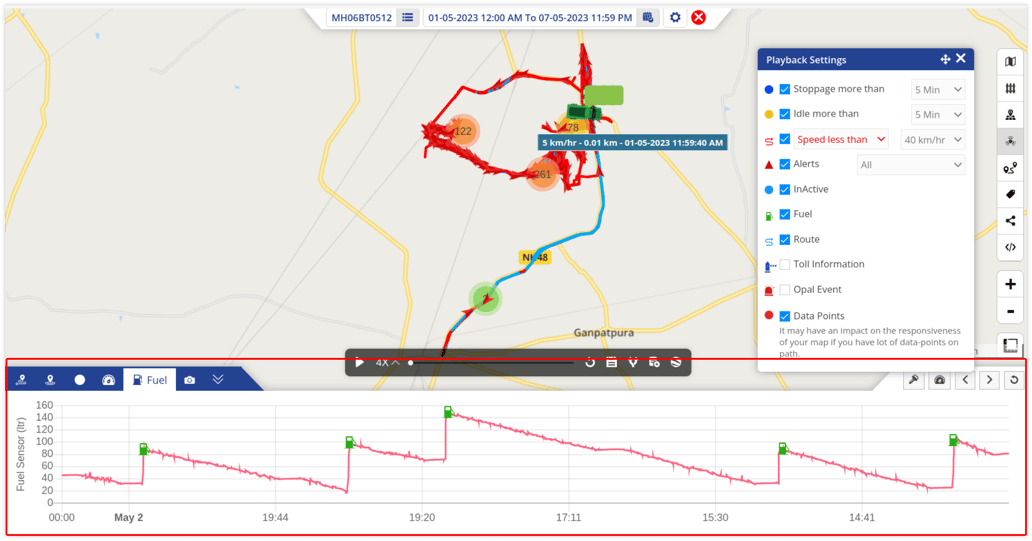Open vehicle list next to MH06BT0512
The image size is (1032, 541).
point(407,18)
